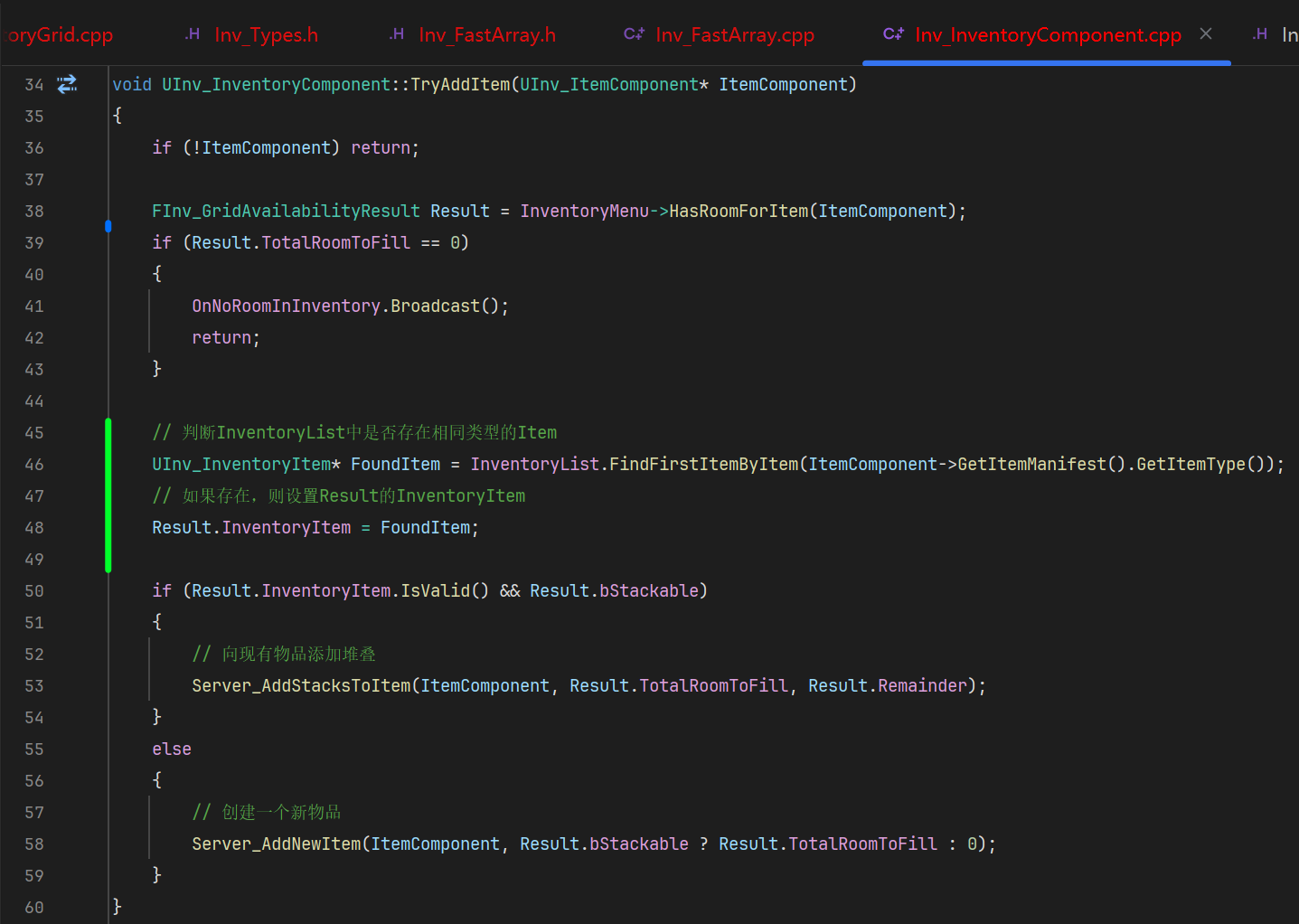Click the TryAddItem function name on line 34
This screenshot has height=924, width=1299.
coord(460,84)
